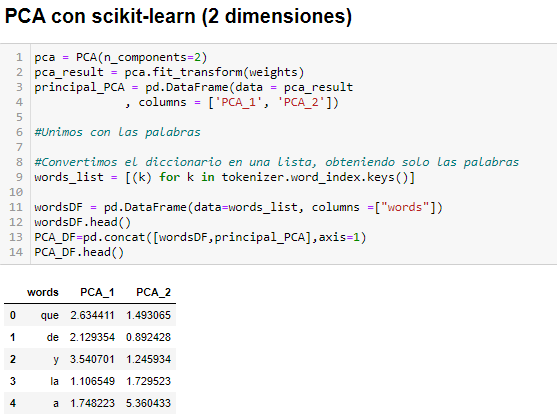Image resolution: width=557 pixels, height=420 pixels.
Task: Click the PCA_1 column header in output
Action: [97, 292]
